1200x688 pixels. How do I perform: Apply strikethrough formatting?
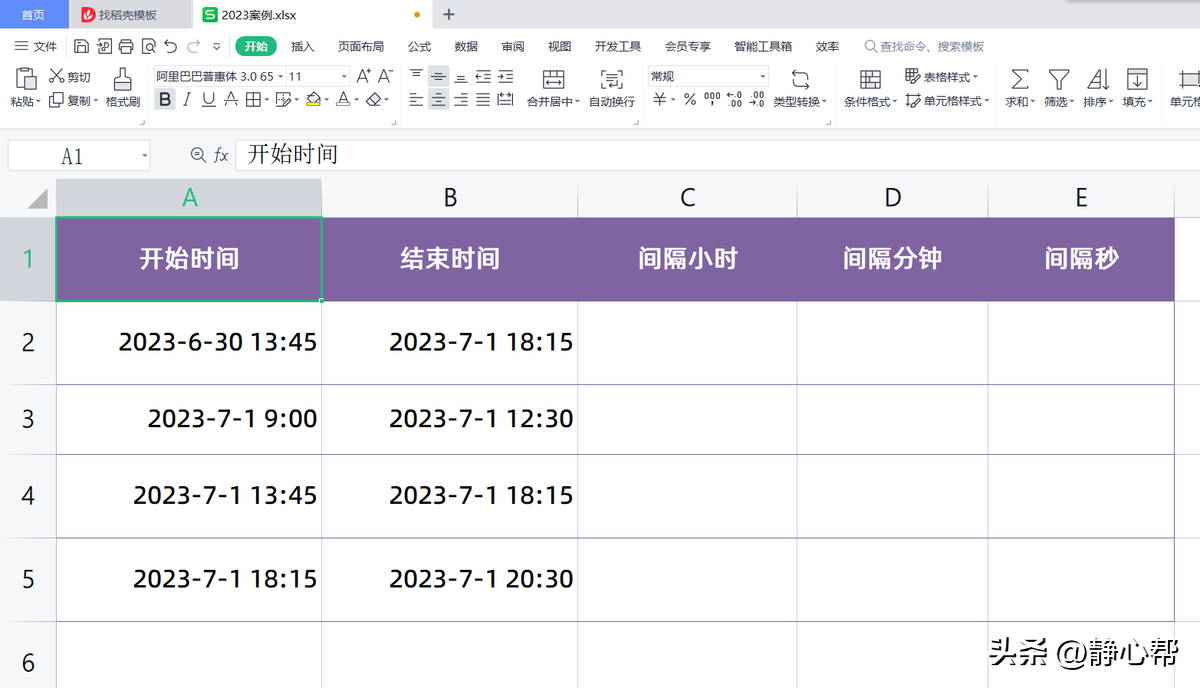[231, 99]
